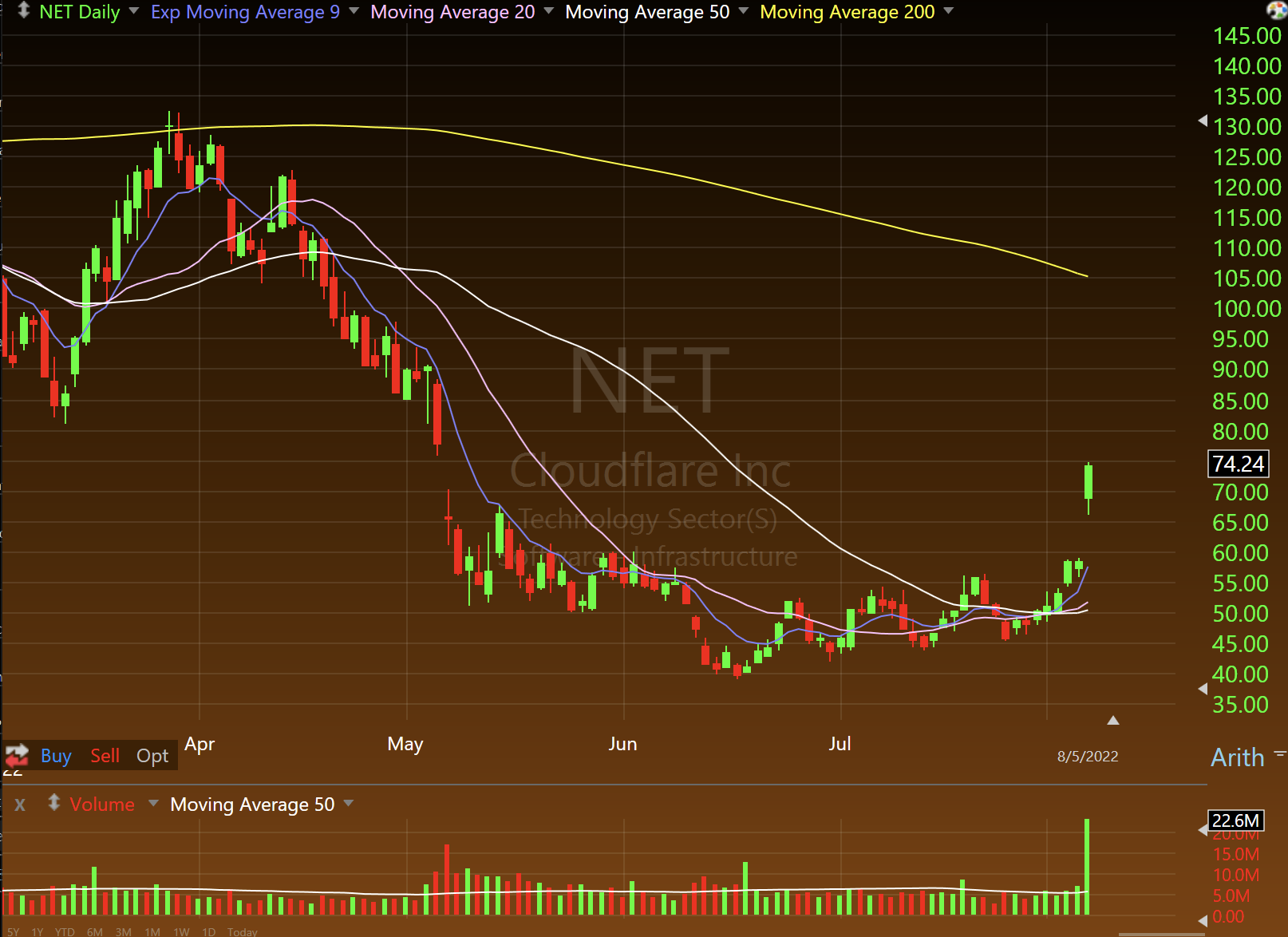Click the volume scale bottom arrow near 0.00
The height and width of the screenshot is (937, 1288).
pos(1203,920)
